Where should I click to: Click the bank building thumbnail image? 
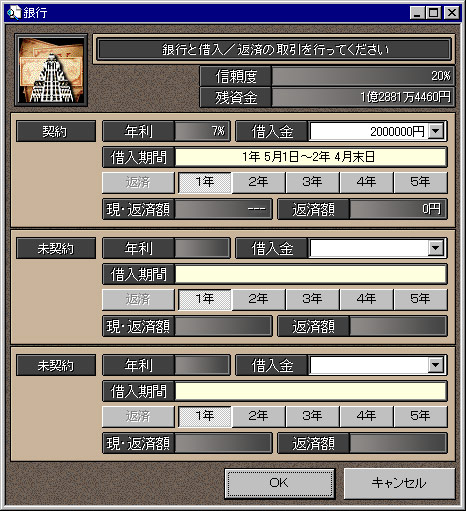coord(51,70)
